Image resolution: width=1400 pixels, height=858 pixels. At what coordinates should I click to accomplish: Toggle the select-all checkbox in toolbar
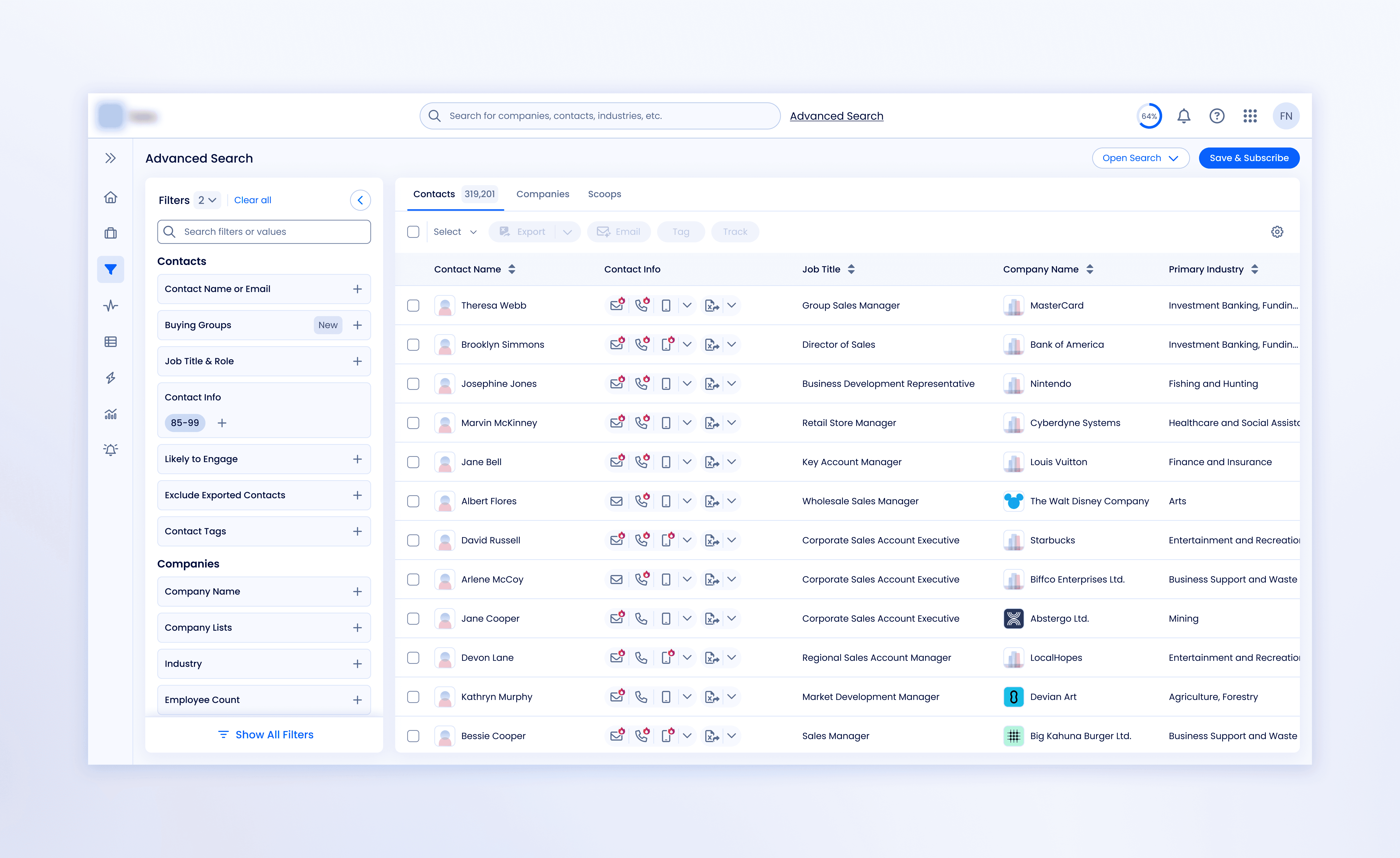pos(413,232)
